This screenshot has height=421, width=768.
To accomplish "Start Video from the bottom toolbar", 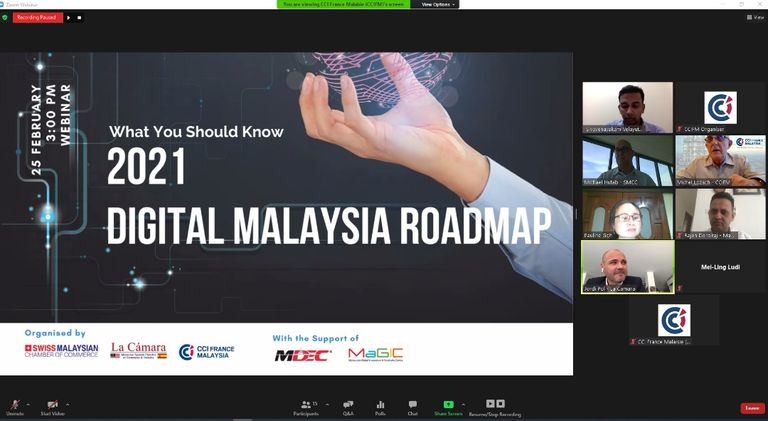I will pyautogui.click(x=53, y=405).
